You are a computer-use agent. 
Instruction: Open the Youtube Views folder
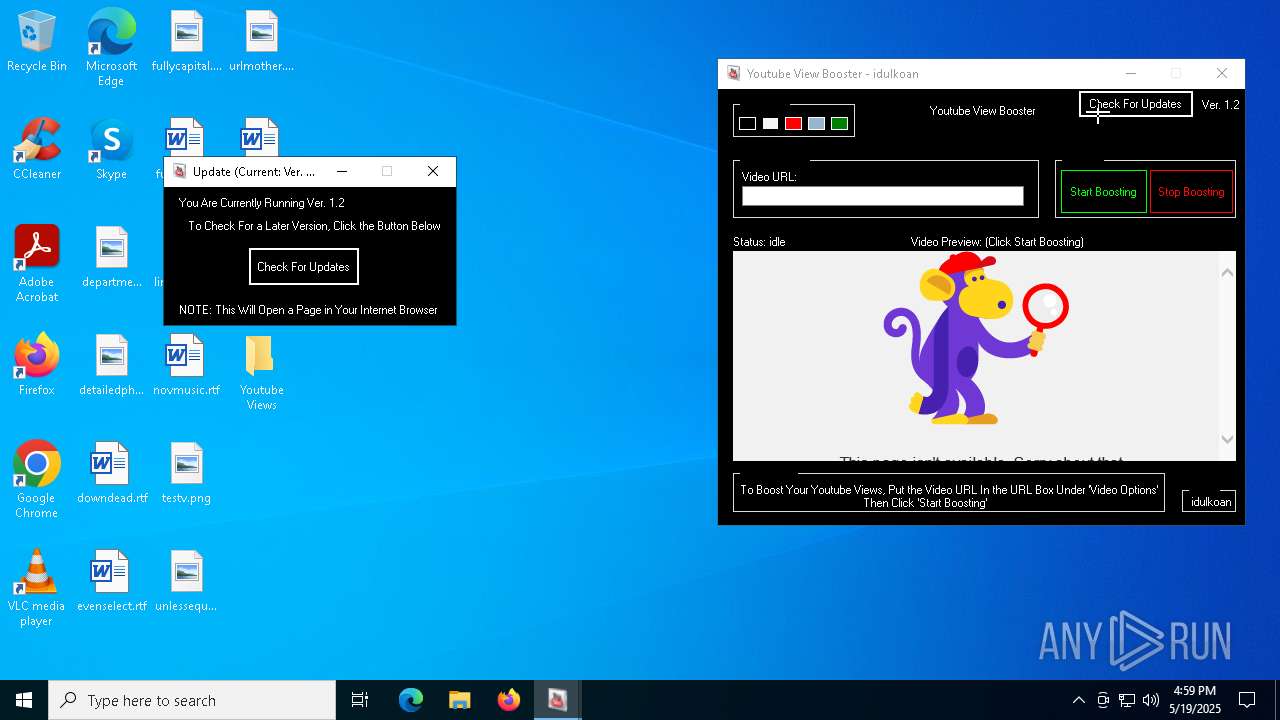[x=261, y=372]
